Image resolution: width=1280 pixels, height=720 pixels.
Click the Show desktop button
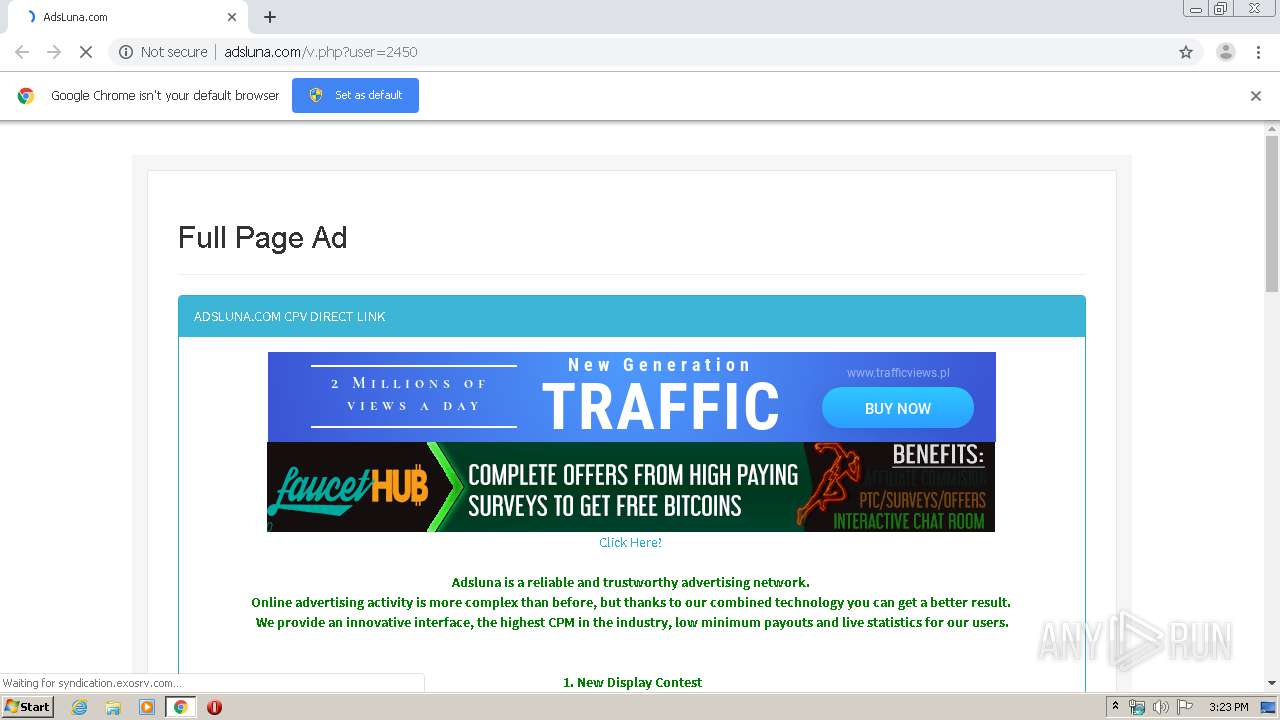pyautogui.click(x=1270, y=707)
